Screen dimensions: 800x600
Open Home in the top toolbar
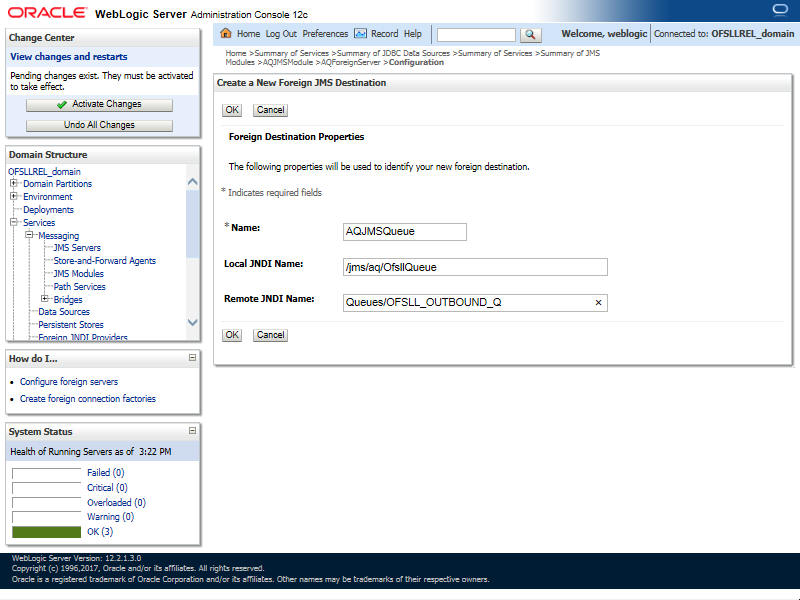coord(248,34)
